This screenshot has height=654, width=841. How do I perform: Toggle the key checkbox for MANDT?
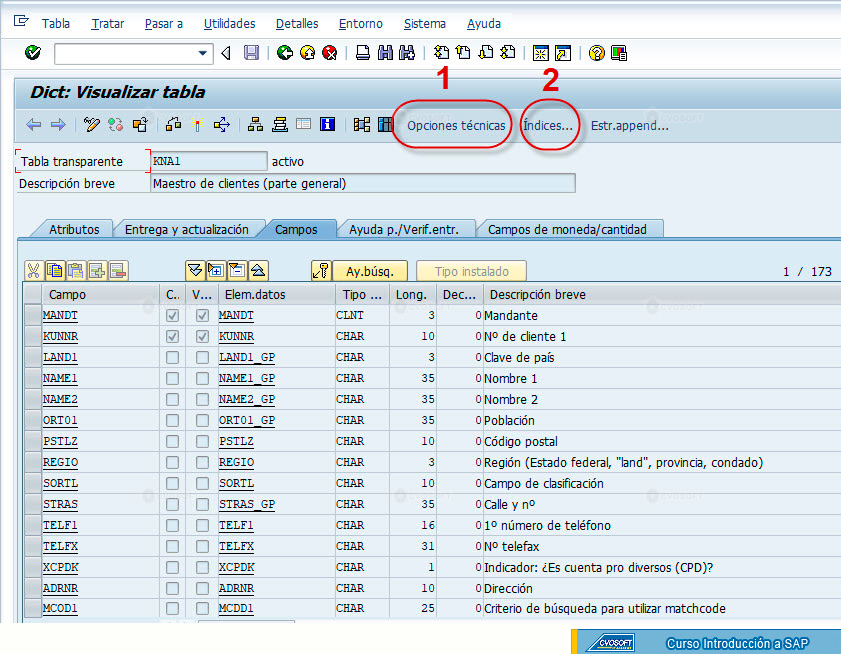(172, 315)
